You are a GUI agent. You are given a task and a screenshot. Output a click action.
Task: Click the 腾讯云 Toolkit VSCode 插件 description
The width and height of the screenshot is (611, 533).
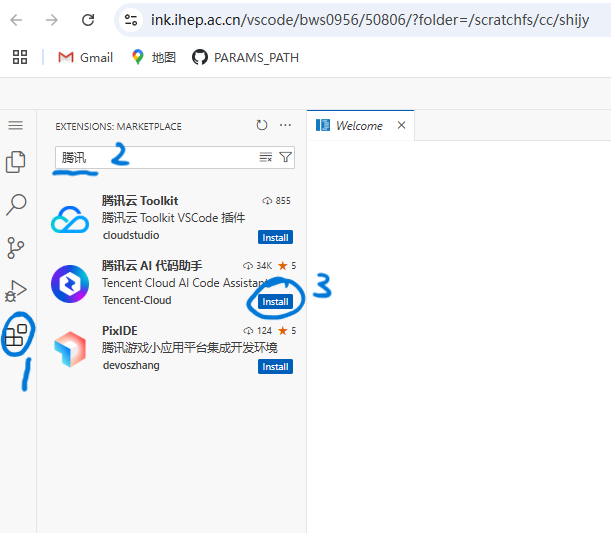(173, 218)
